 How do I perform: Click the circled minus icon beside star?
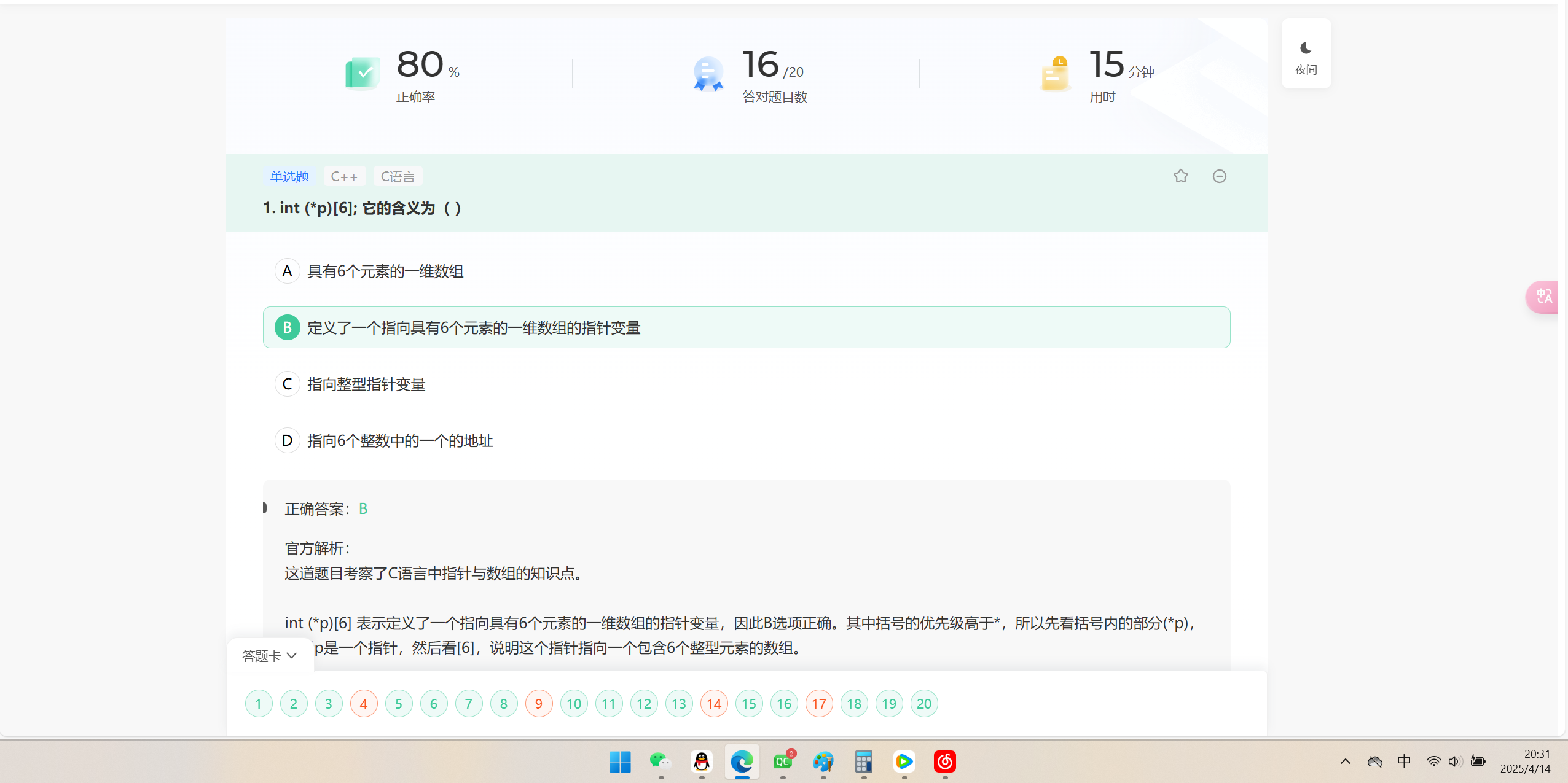1219,176
